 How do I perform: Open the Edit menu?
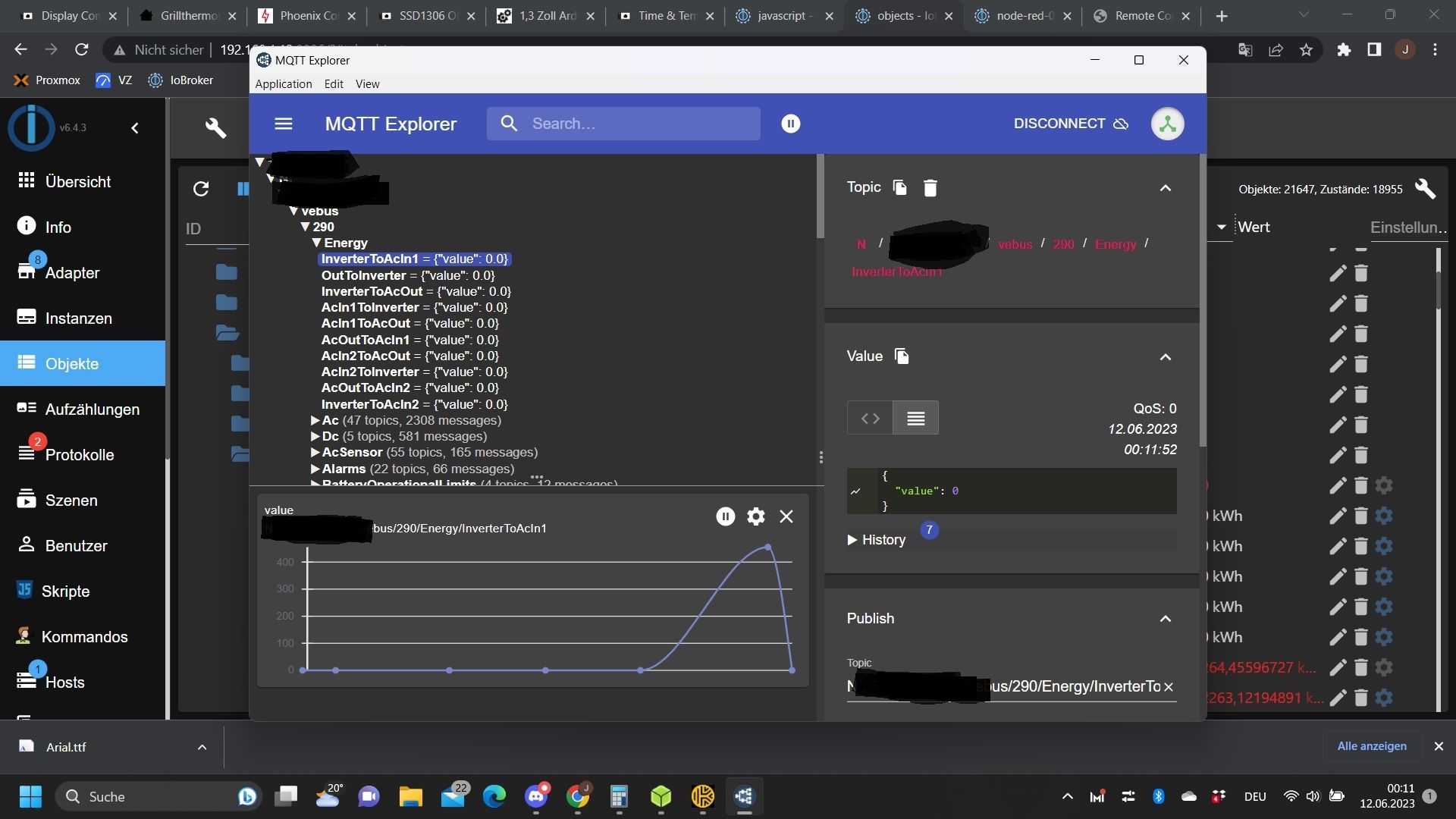(x=334, y=83)
